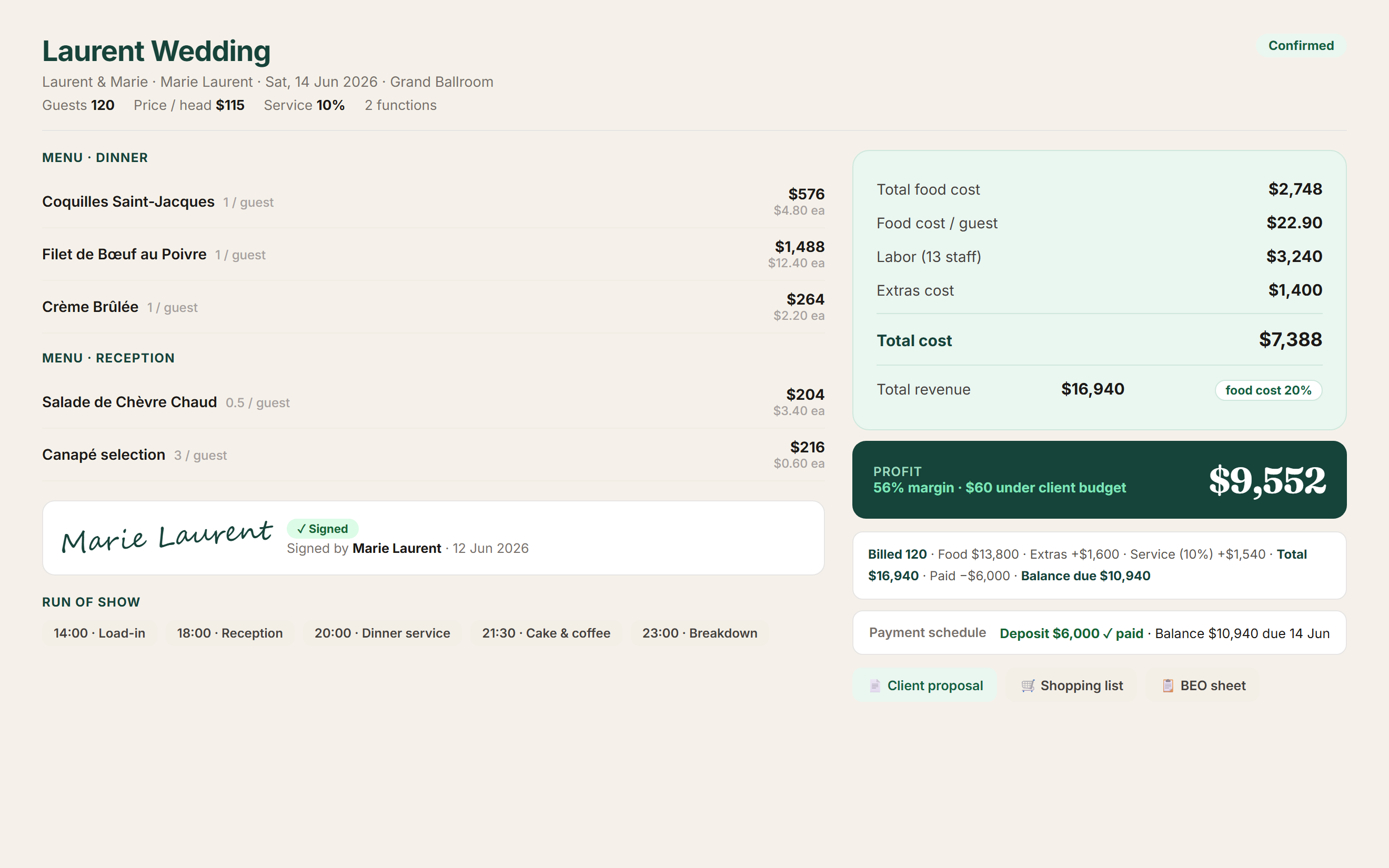Click the $9,552 profit figure

click(1267, 480)
